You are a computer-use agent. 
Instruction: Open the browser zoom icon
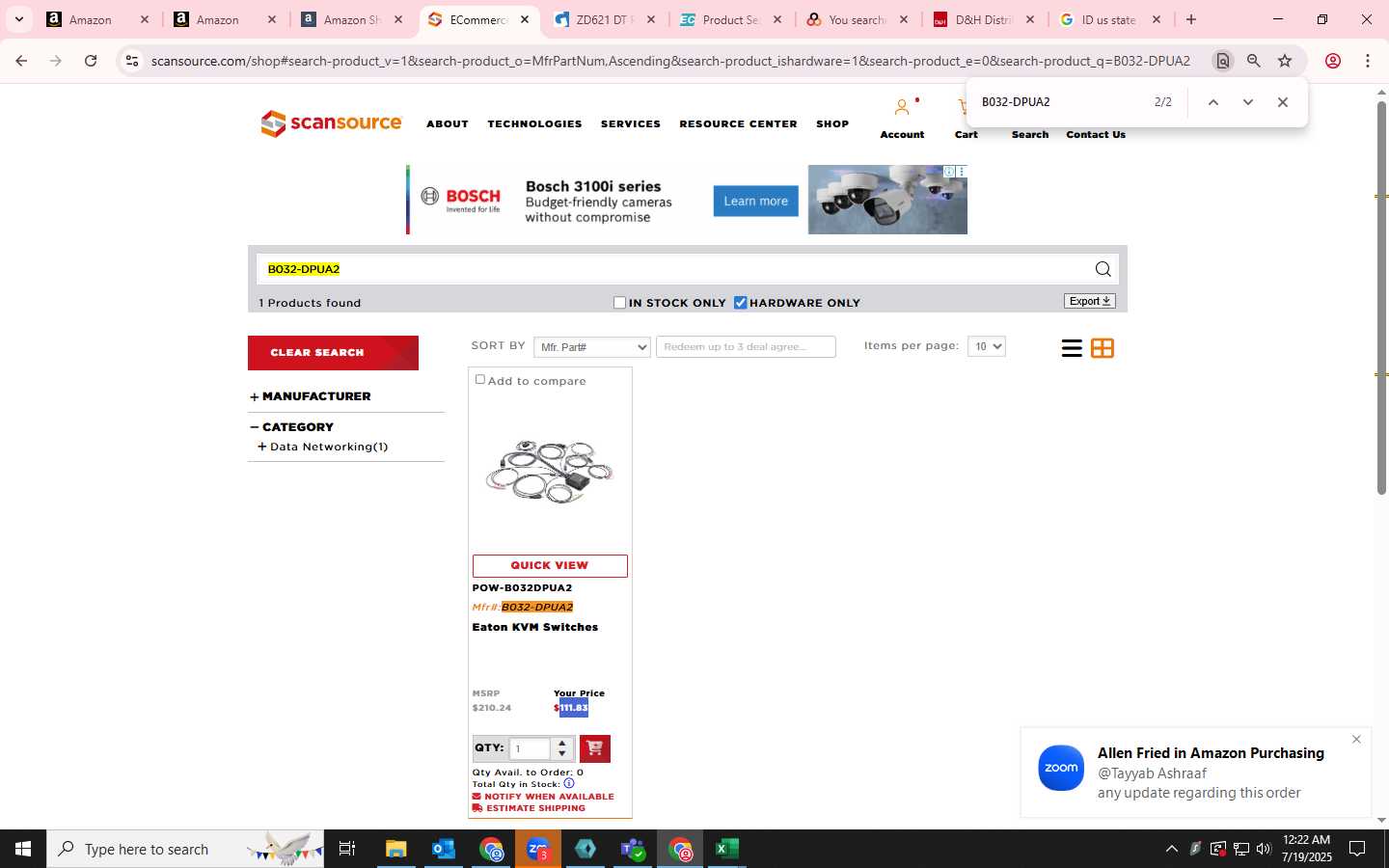coord(1254,61)
